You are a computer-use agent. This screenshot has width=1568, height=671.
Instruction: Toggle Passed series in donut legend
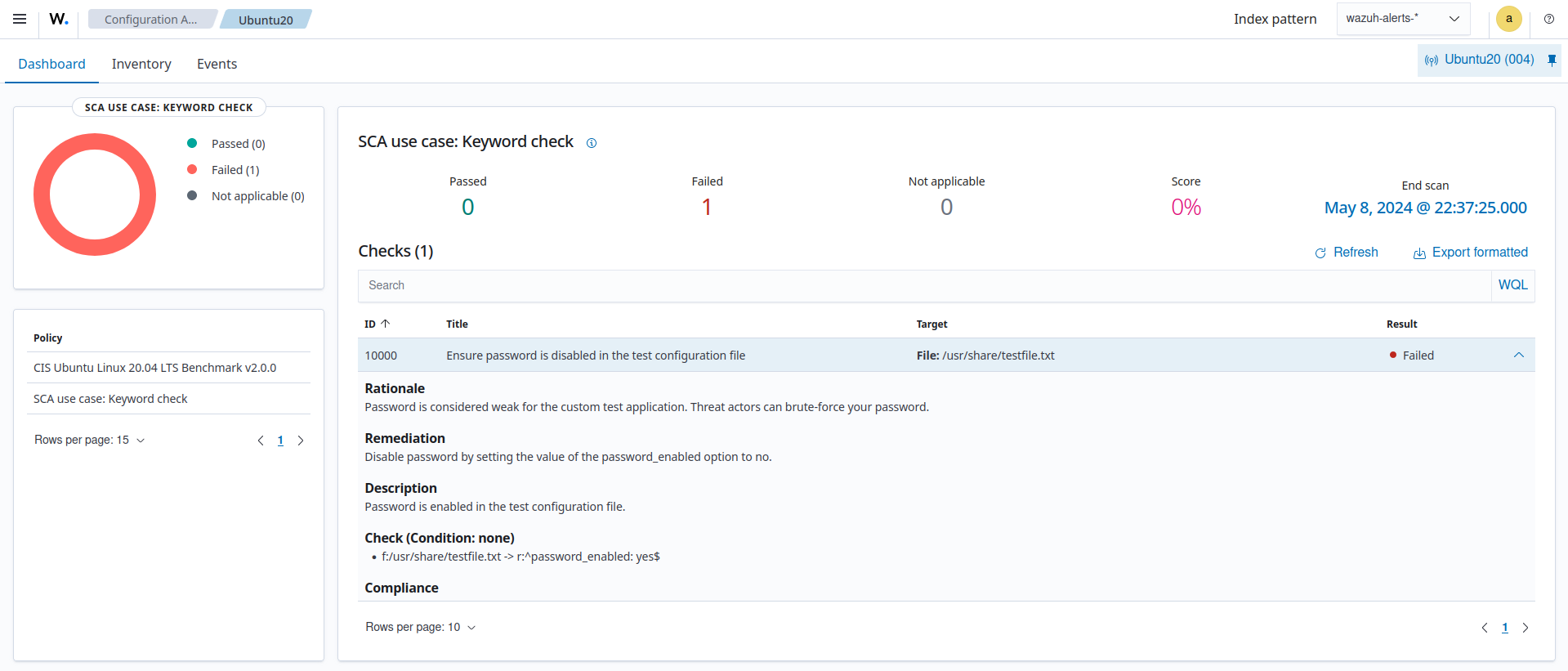click(x=237, y=144)
